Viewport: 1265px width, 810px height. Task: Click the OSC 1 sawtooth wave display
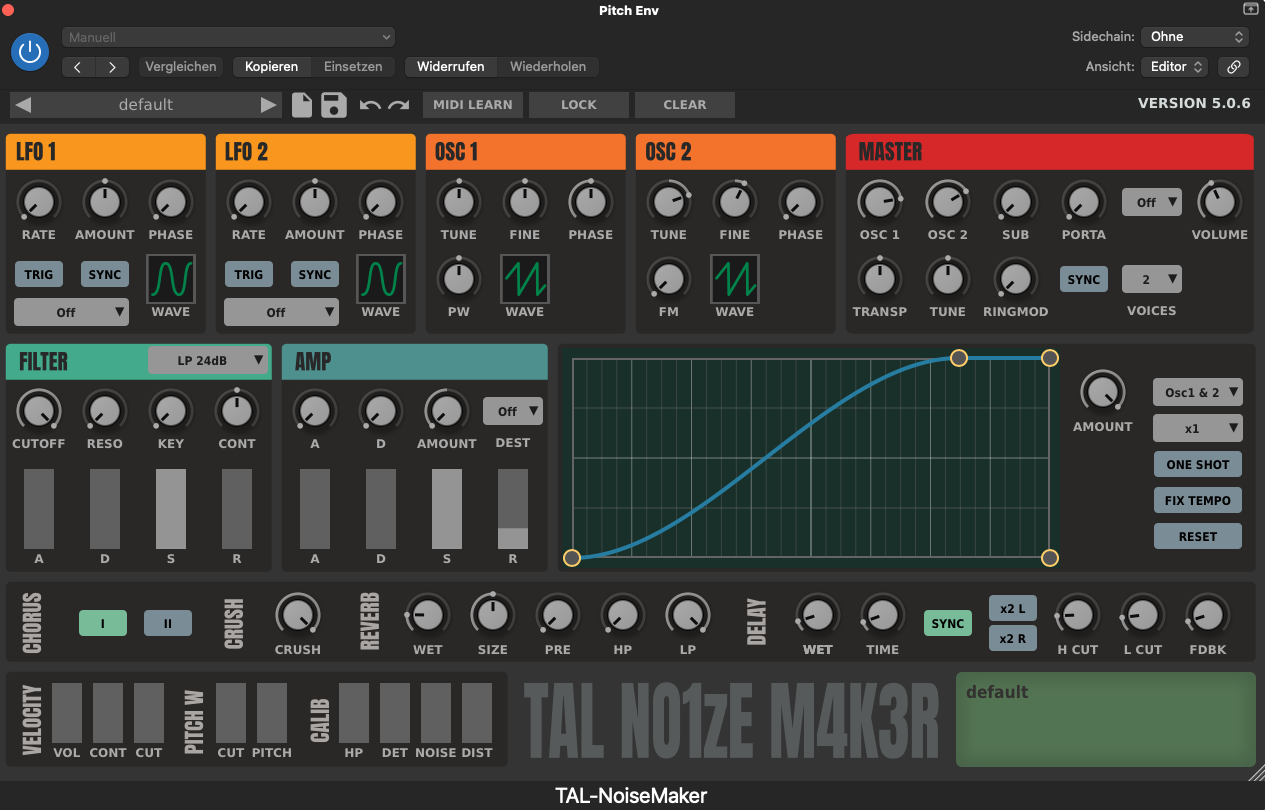(x=525, y=278)
